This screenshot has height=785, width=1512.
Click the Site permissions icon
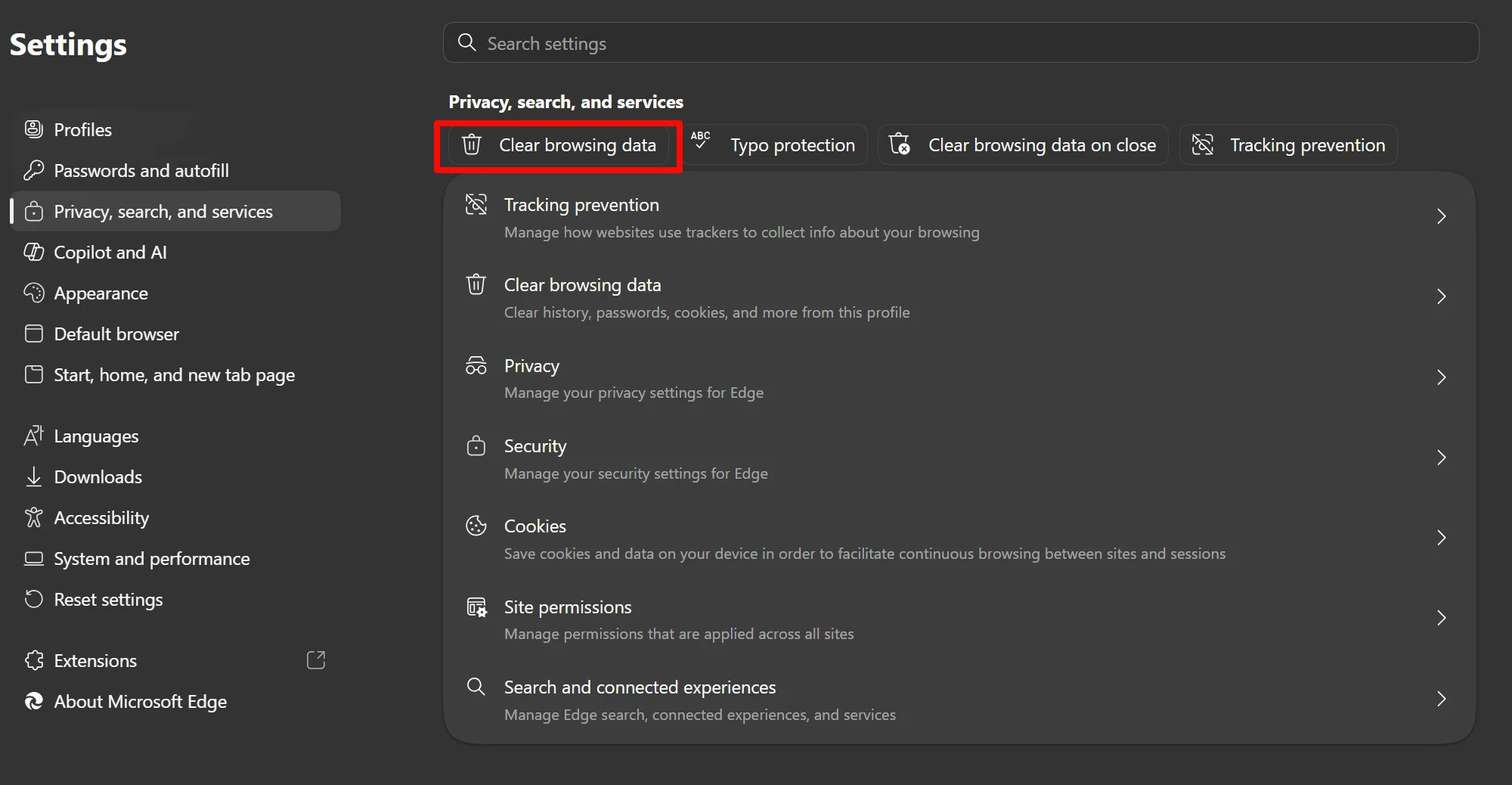(x=476, y=607)
